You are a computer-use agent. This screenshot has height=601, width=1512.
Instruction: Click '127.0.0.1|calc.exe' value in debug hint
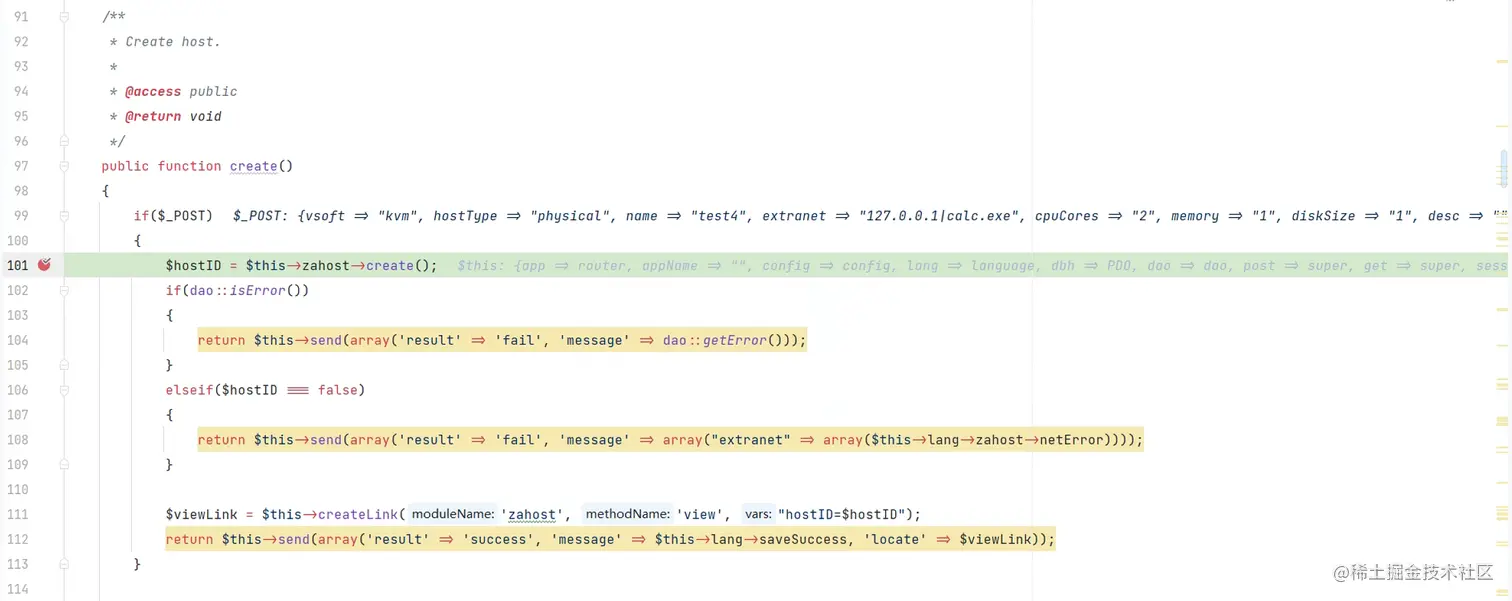point(939,216)
